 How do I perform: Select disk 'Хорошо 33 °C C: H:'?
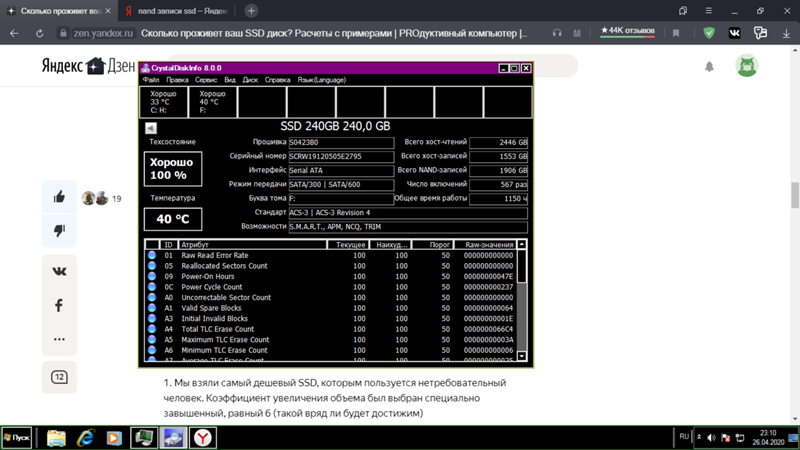tap(164, 102)
